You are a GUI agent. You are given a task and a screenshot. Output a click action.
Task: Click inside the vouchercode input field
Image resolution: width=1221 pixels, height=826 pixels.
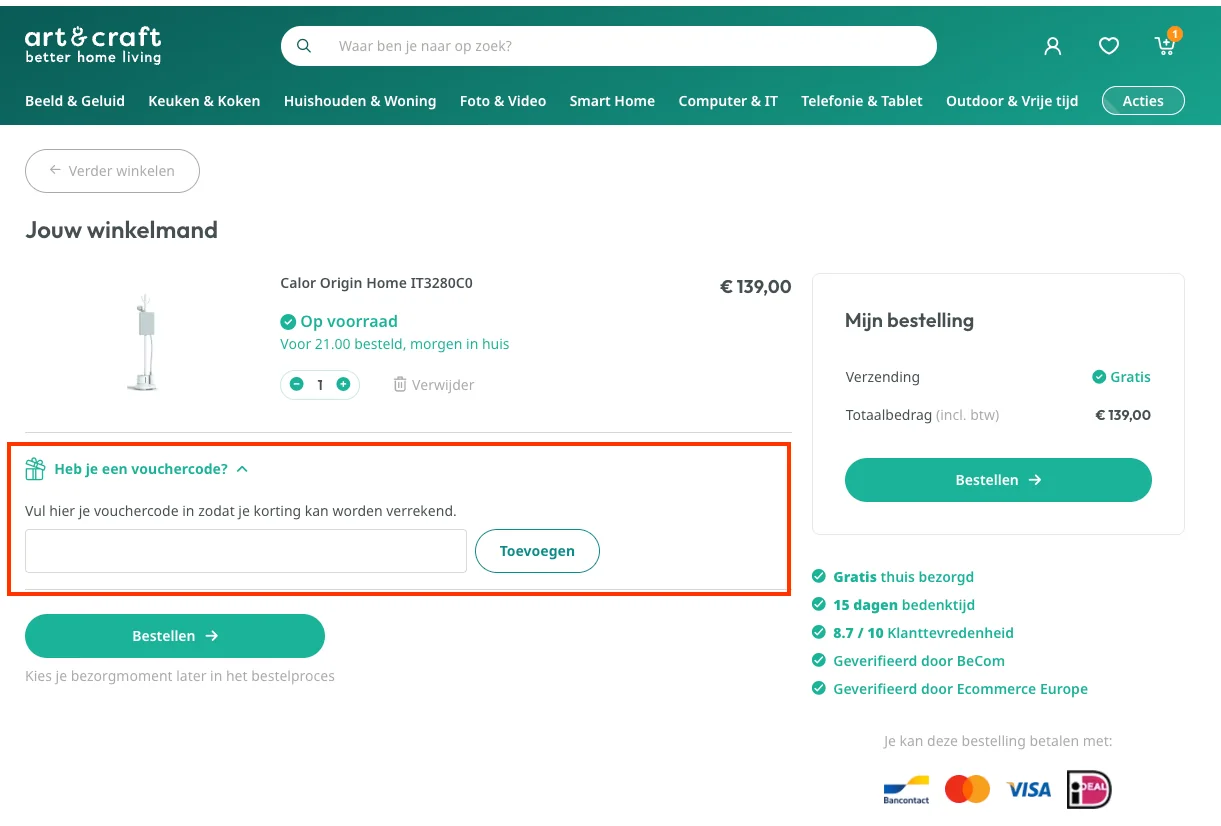click(245, 551)
